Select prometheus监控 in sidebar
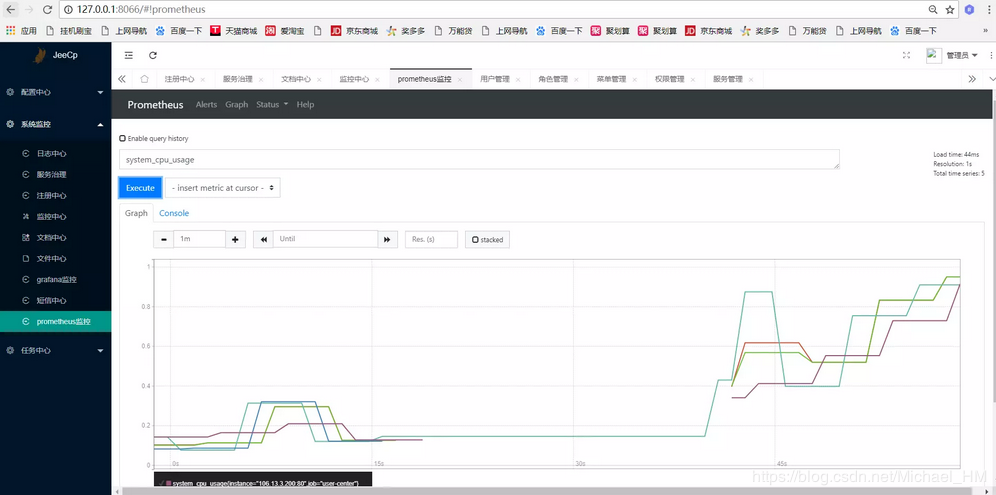Image resolution: width=996 pixels, height=495 pixels. pos(55,322)
